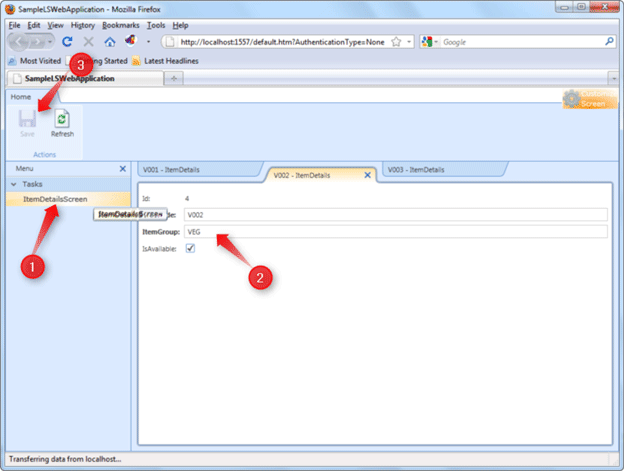This screenshot has width=624, height=471.
Task: Click the Menu panel header label
Action: pos(25,168)
